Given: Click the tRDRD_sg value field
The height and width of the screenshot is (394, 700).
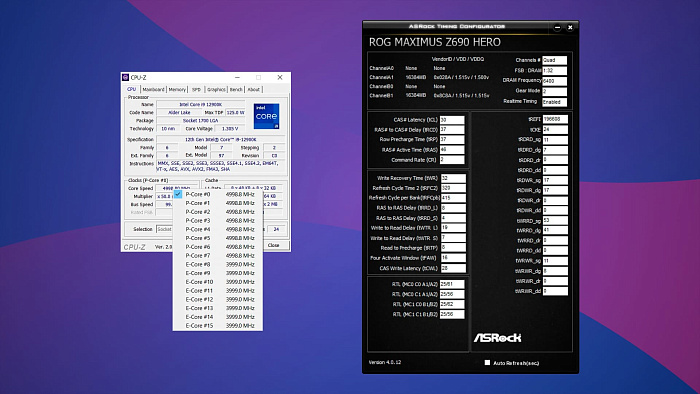Looking at the screenshot, I should coord(555,140).
